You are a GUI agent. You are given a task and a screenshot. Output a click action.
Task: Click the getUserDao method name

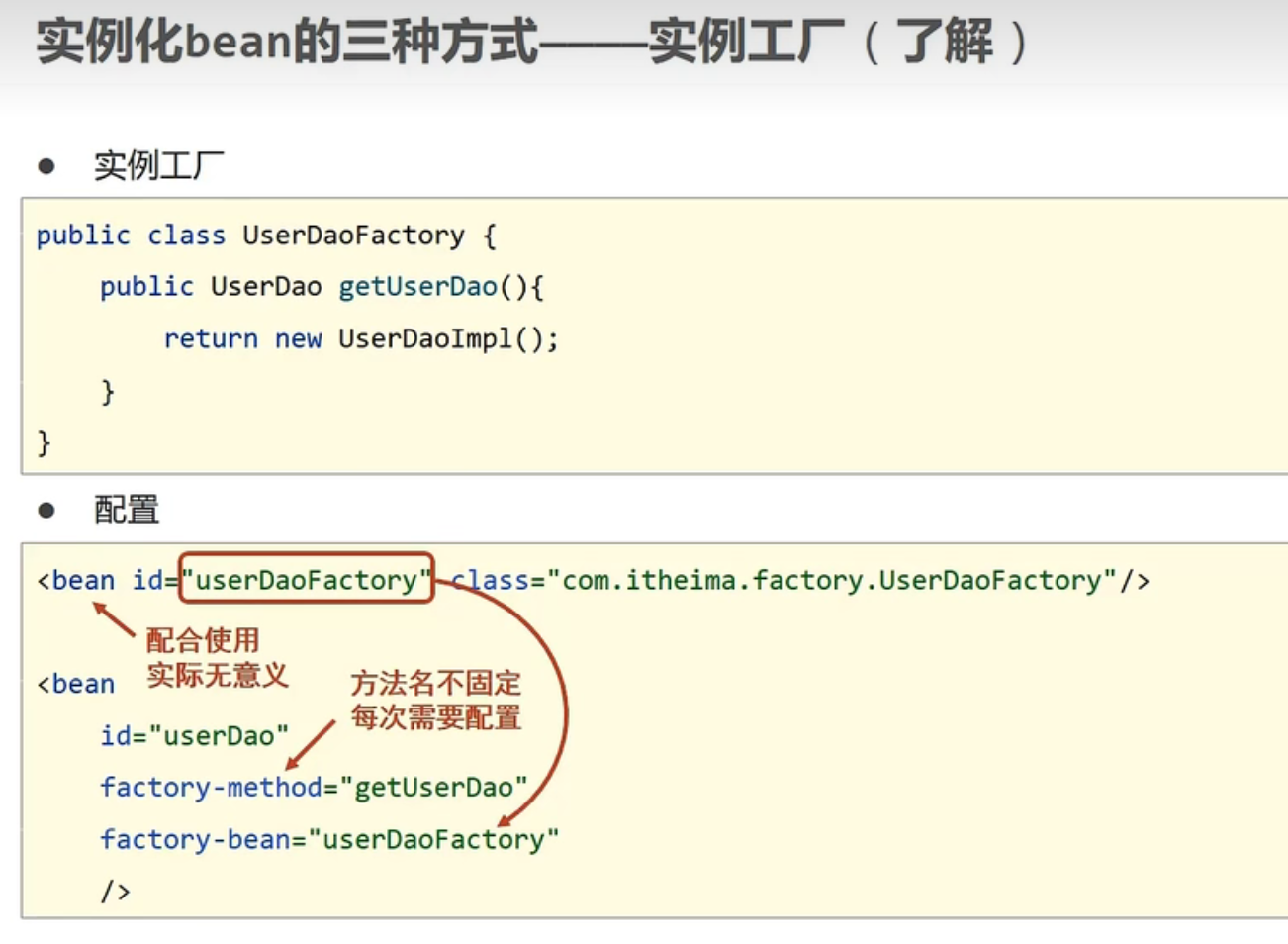pyautogui.click(x=416, y=286)
